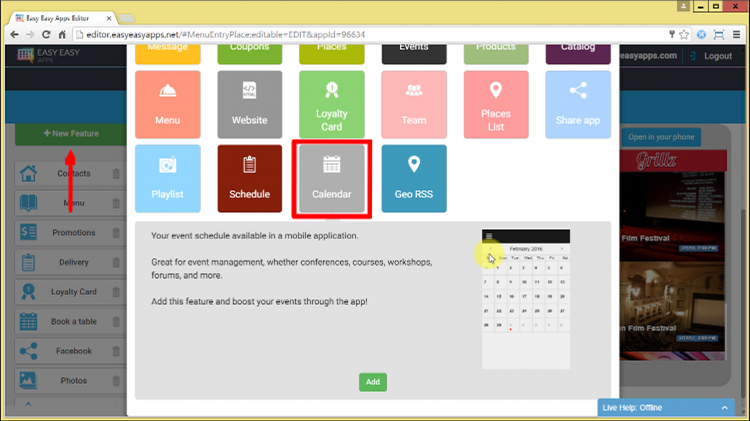
Task: Open the Book a table sidebar entry
Action: (70, 321)
